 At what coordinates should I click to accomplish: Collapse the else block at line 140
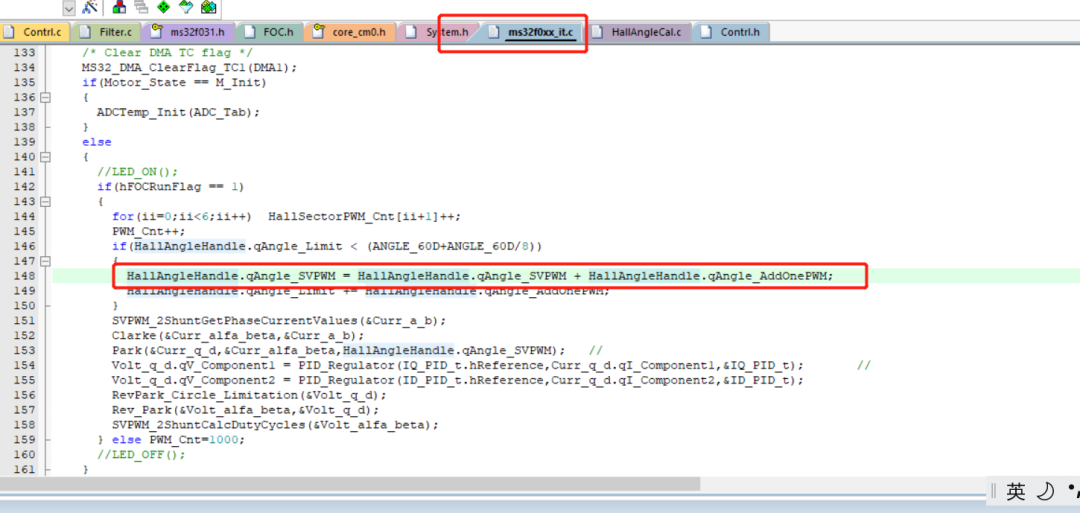[x=45, y=157]
